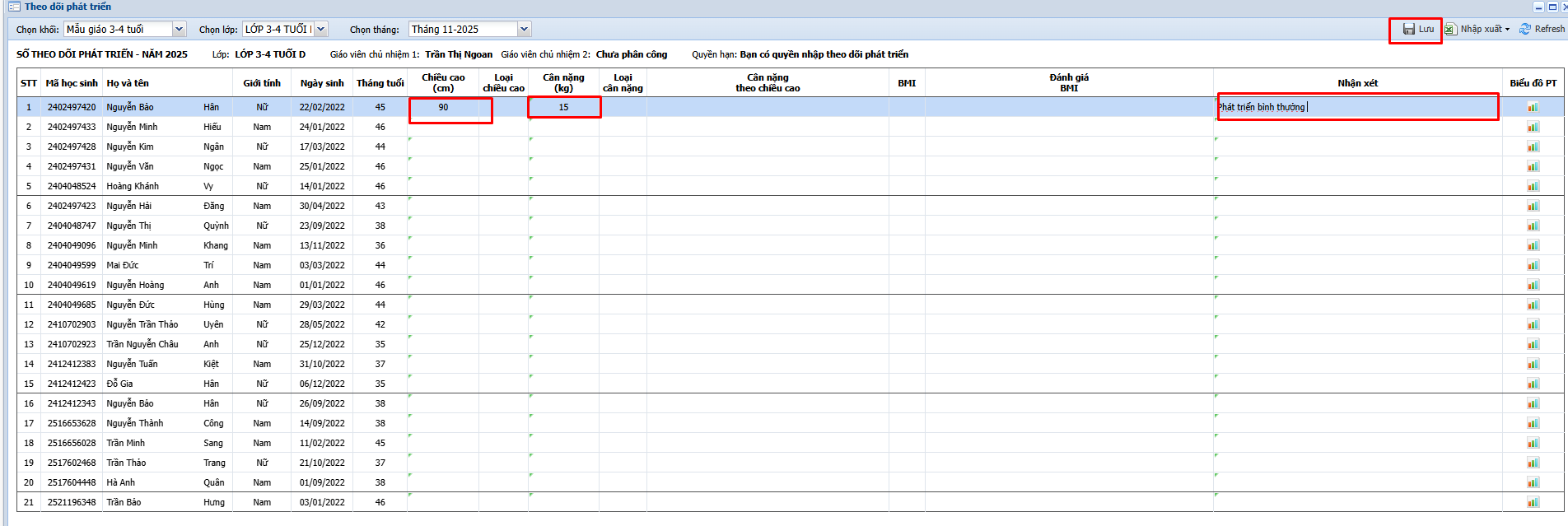1568x526 pixels.
Task: Click the Chọn tháng field showing Tháng 11-2025
Action: (x=463, y=29)
